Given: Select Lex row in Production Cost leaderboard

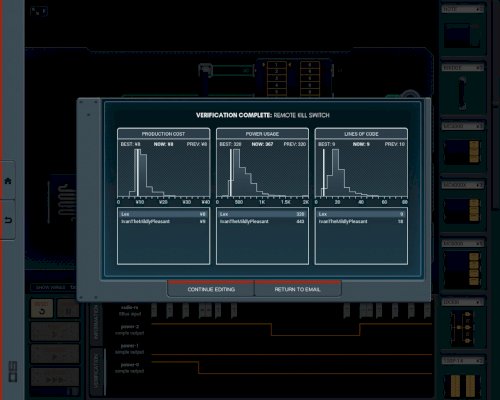Looking at the screenshot, I should click(x=164, y=214).
